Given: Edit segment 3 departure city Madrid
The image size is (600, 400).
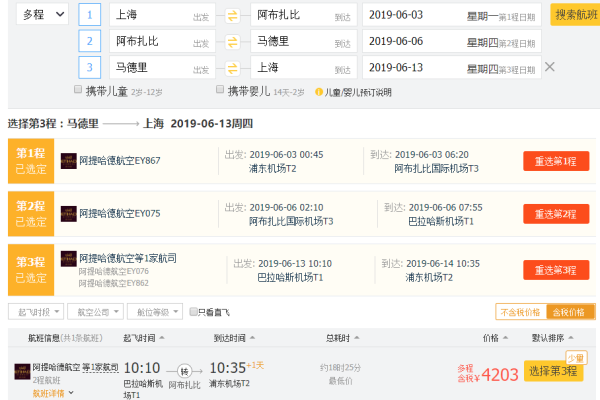Looking at the screenshot, I should click(x=162, y=67).
